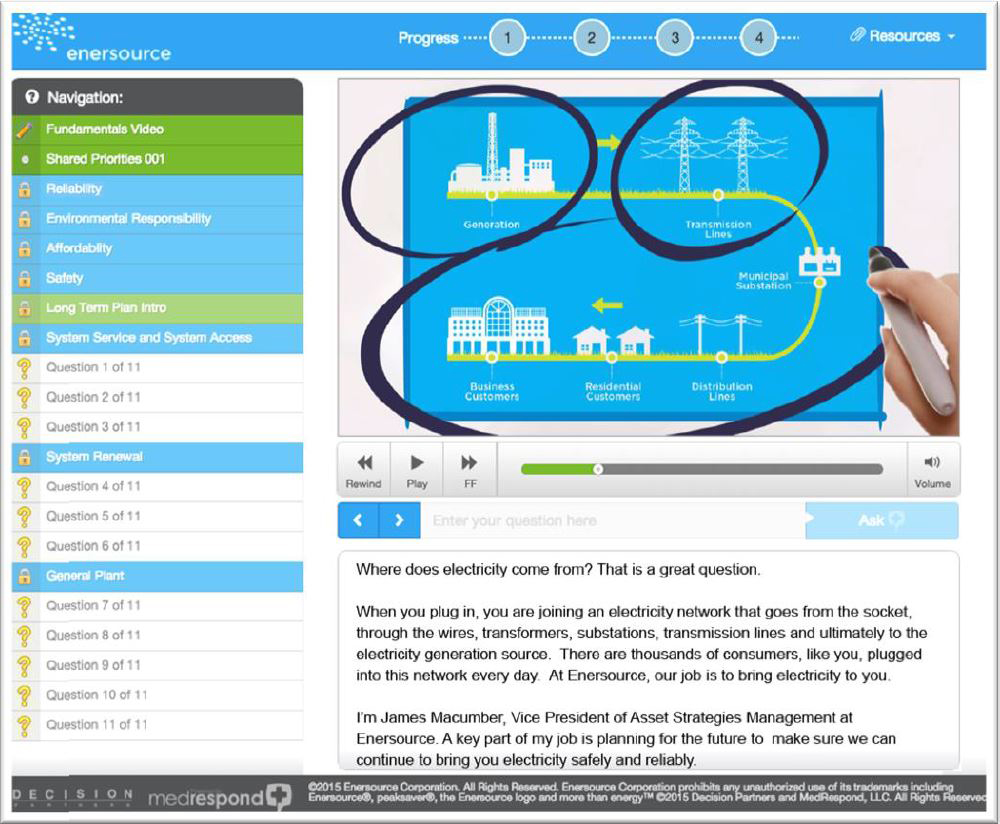Click the 'Where does electricity come from?' transcript line
The image size is (1000, 824).
558,570
